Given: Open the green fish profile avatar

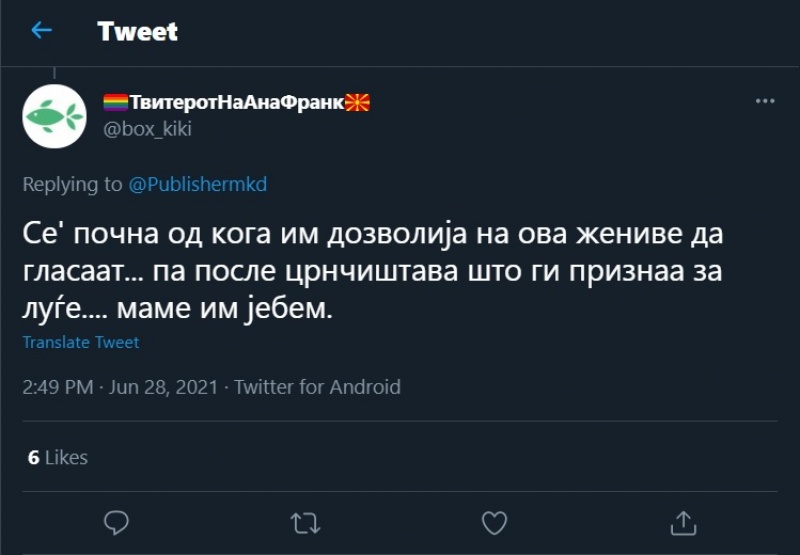Looking at the screenshot, I should coord(54,116).
